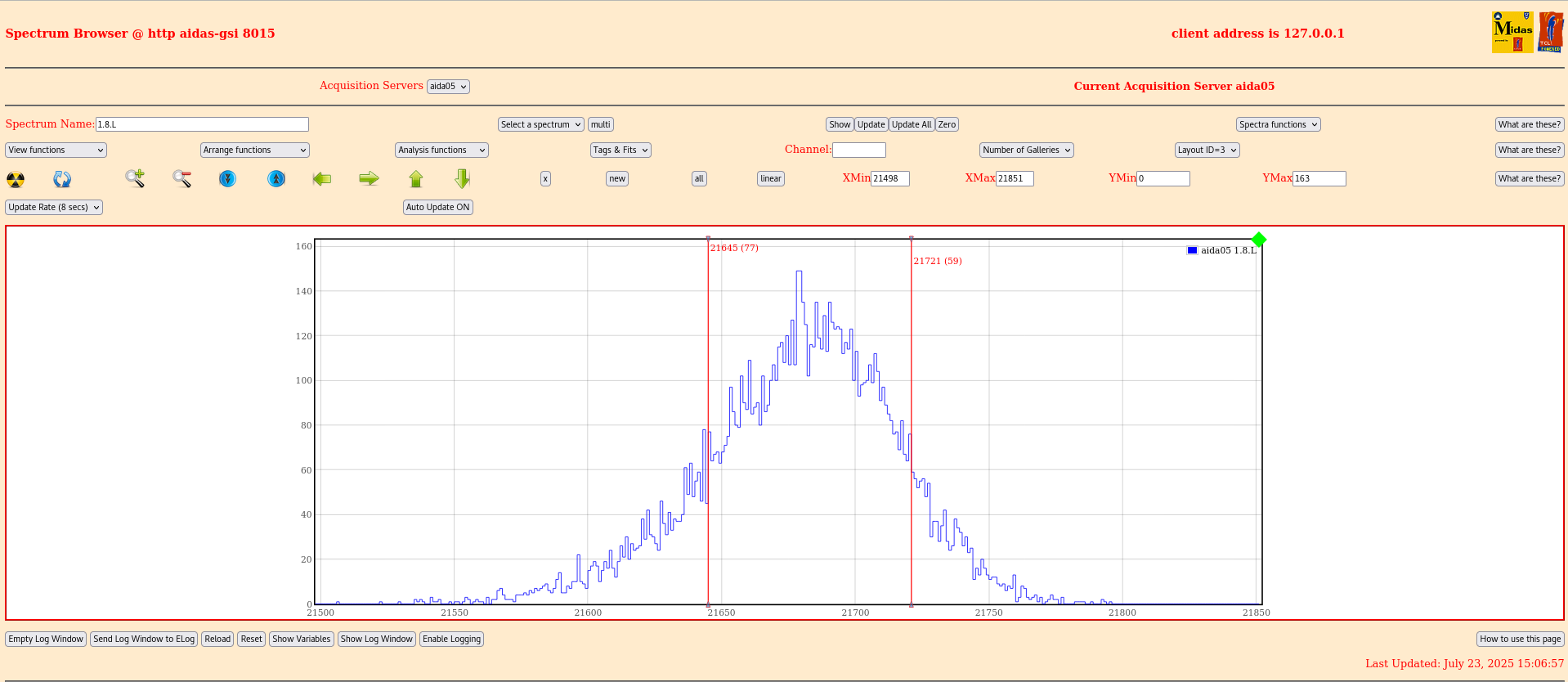Click the red marker labeled 21645 (77)
This screenshot has width=1568, height=682.
(734, 248)
